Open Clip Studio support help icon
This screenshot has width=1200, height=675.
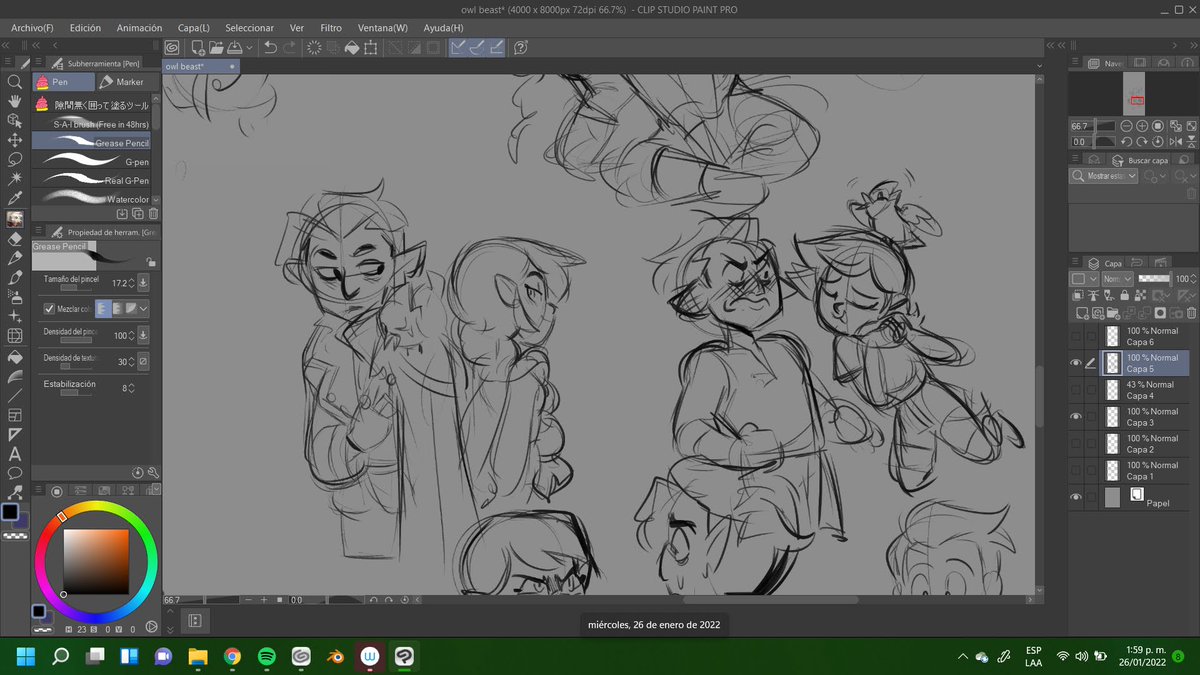pos(521,47)
